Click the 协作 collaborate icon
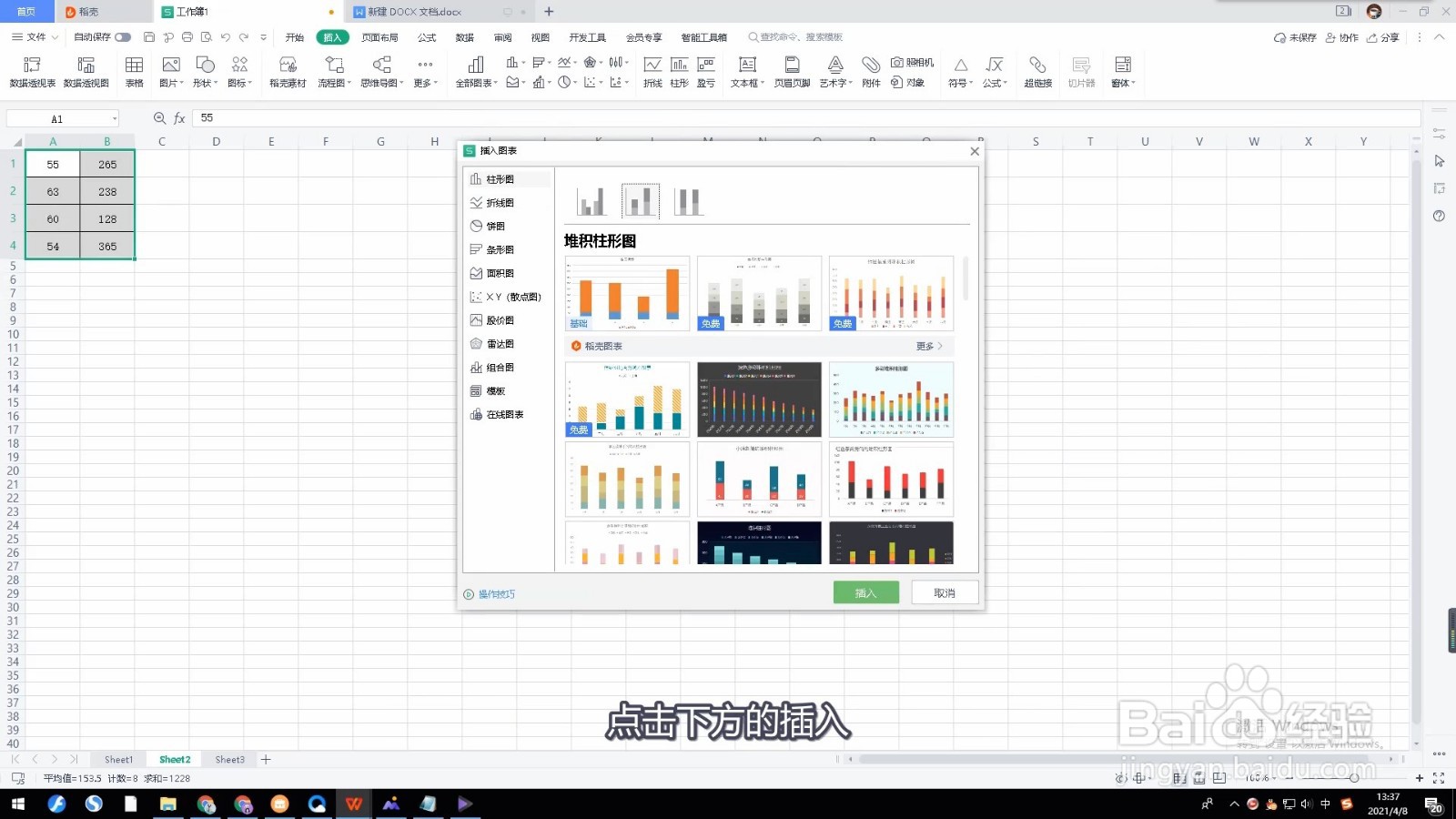1456x819 pixels. [x=1341, y=37]
